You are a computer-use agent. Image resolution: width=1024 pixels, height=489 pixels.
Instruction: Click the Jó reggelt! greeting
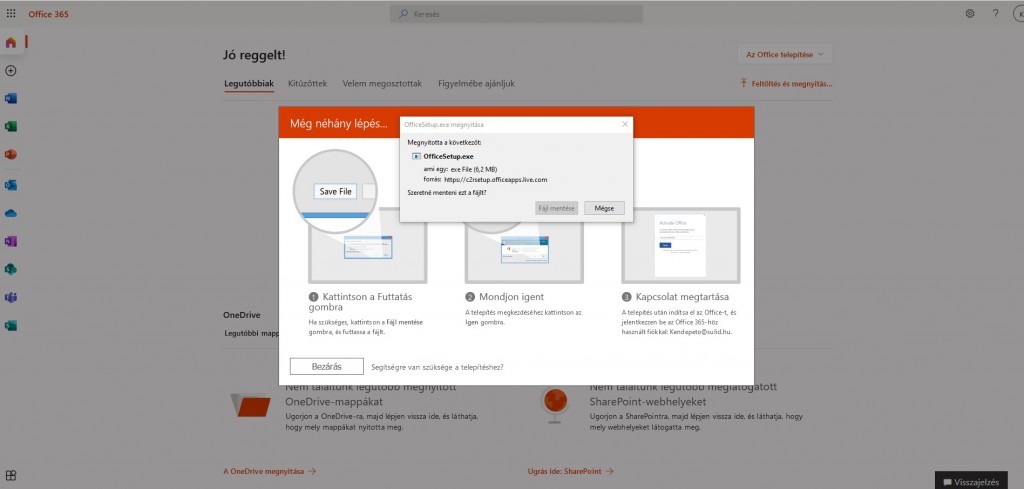click(254, 55)
